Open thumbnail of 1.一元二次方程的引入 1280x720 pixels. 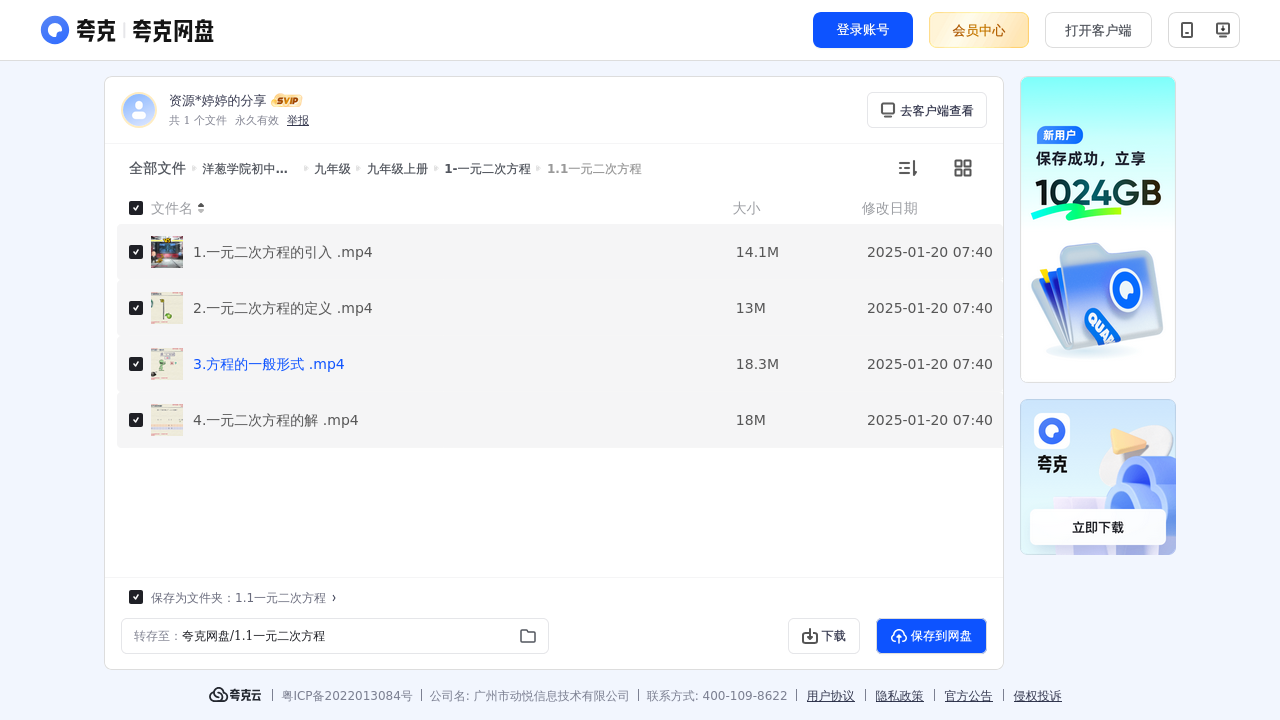pos(167,252)
